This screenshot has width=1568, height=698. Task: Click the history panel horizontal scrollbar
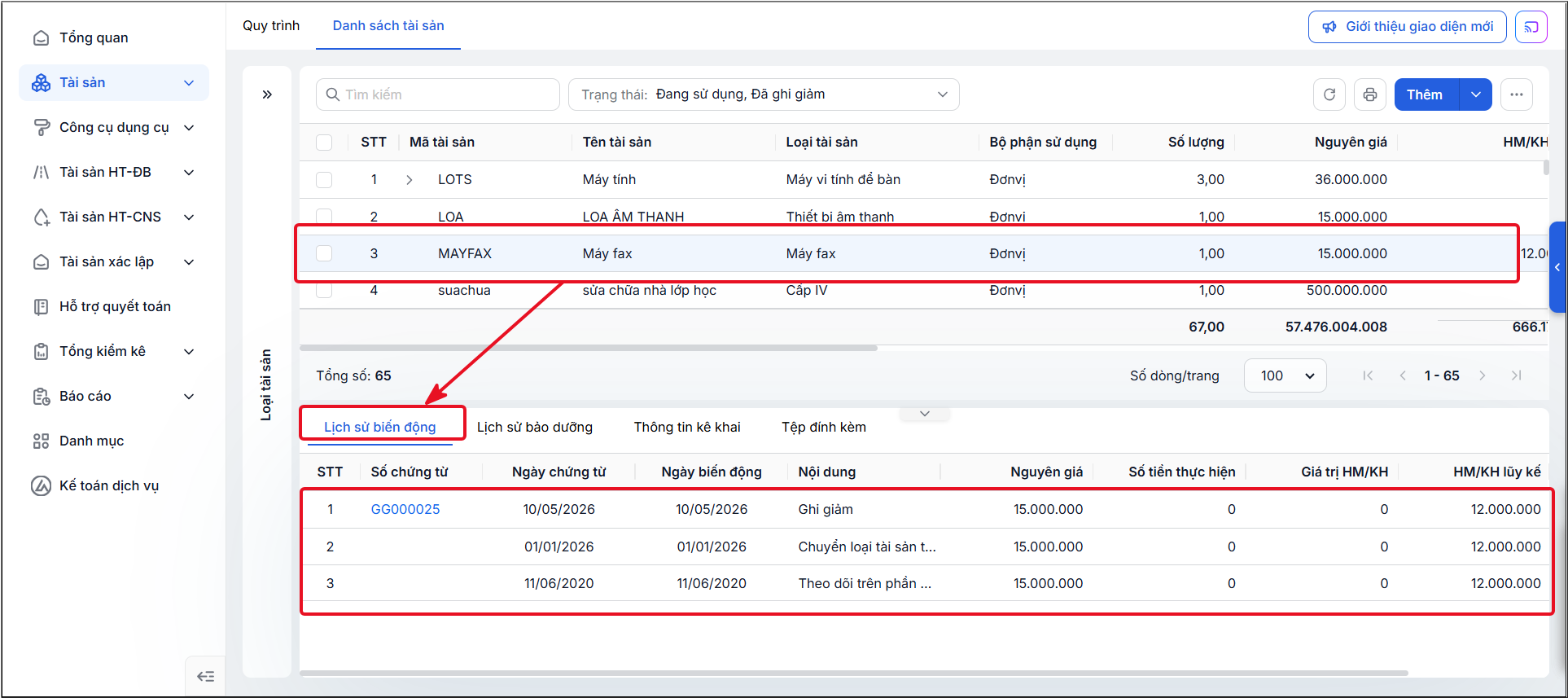854,673
